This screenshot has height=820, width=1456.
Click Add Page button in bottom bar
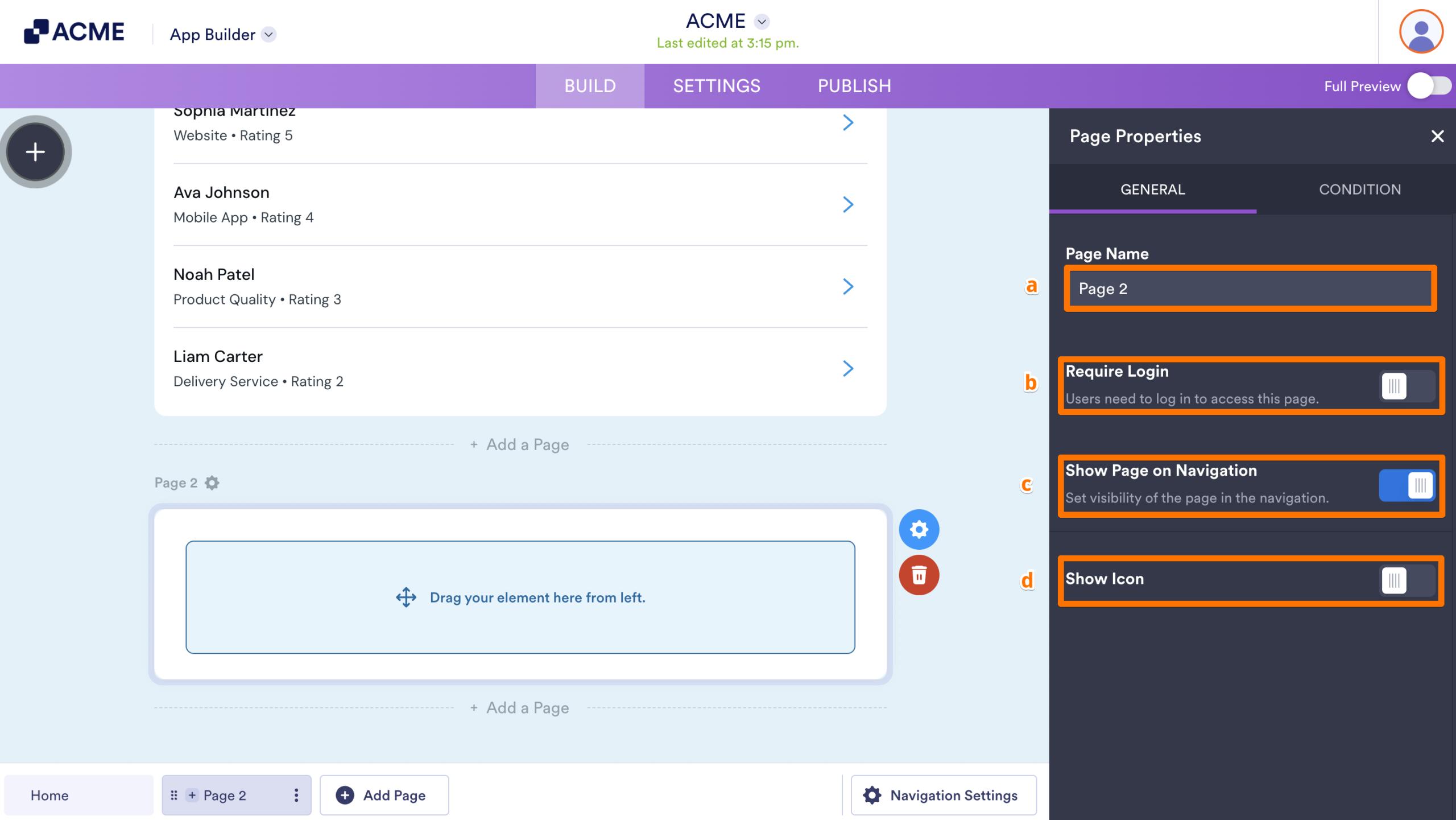click(384, 796)
